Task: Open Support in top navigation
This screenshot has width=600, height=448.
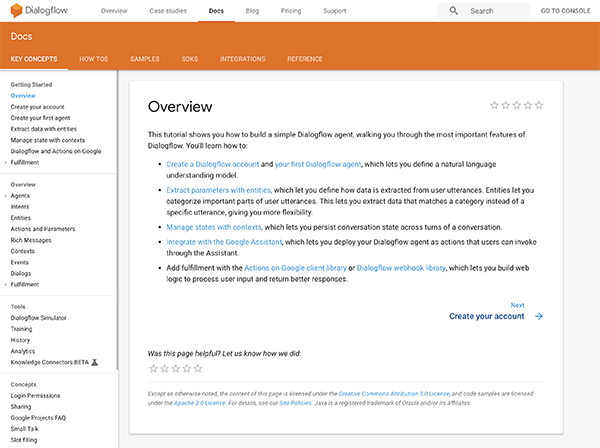Action: (334, 11)
